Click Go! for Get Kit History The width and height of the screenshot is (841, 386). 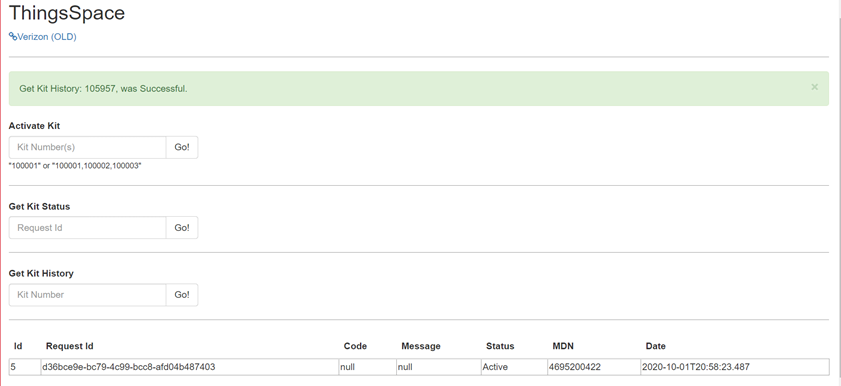(182, 295)
